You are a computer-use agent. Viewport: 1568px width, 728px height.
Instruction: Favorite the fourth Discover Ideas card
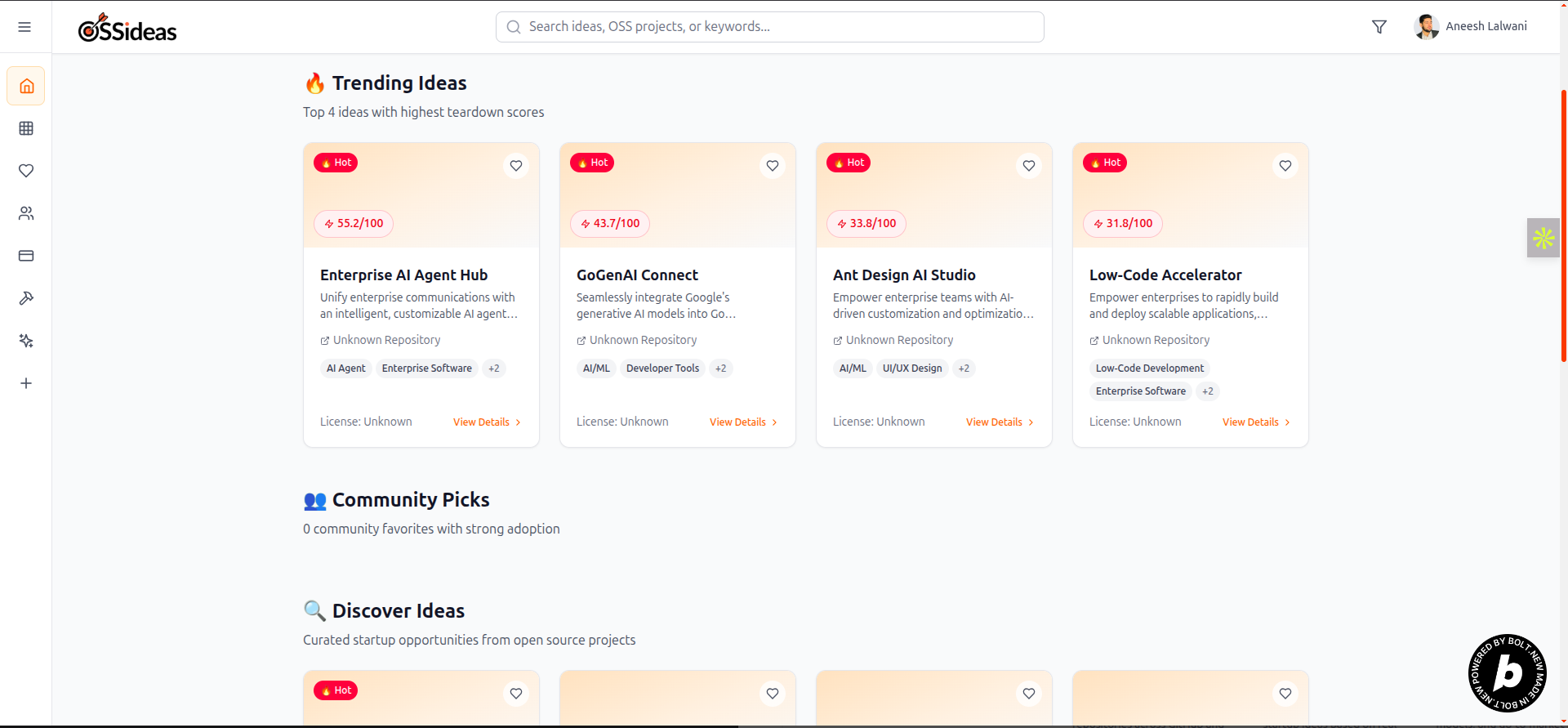tap(1285, 694)
